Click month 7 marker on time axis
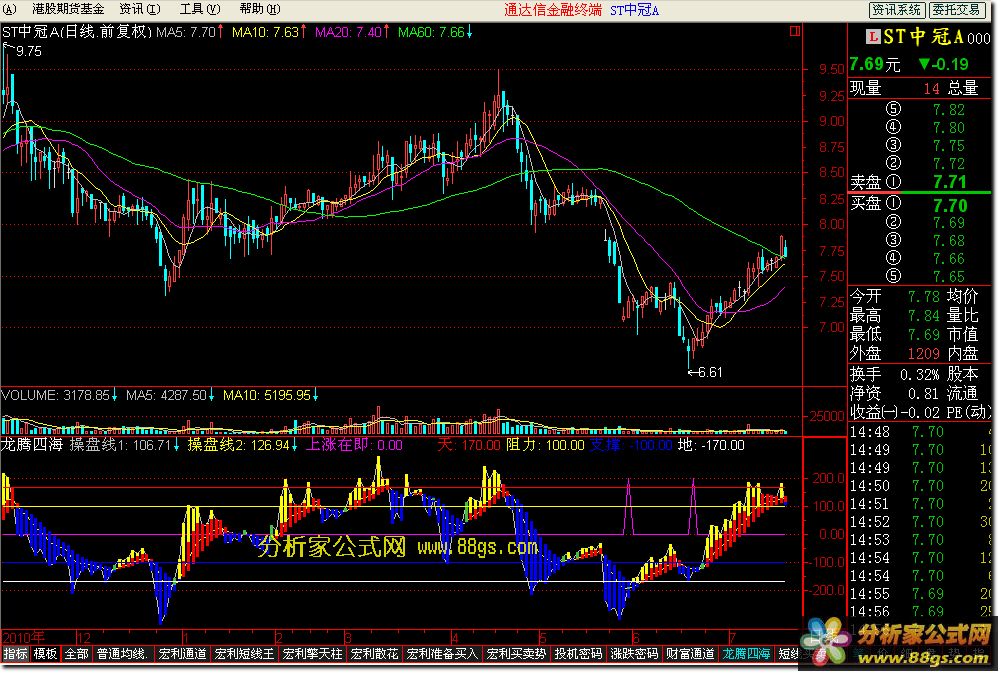The width and height of the screenshot is (1000, 673). (732, 637)
